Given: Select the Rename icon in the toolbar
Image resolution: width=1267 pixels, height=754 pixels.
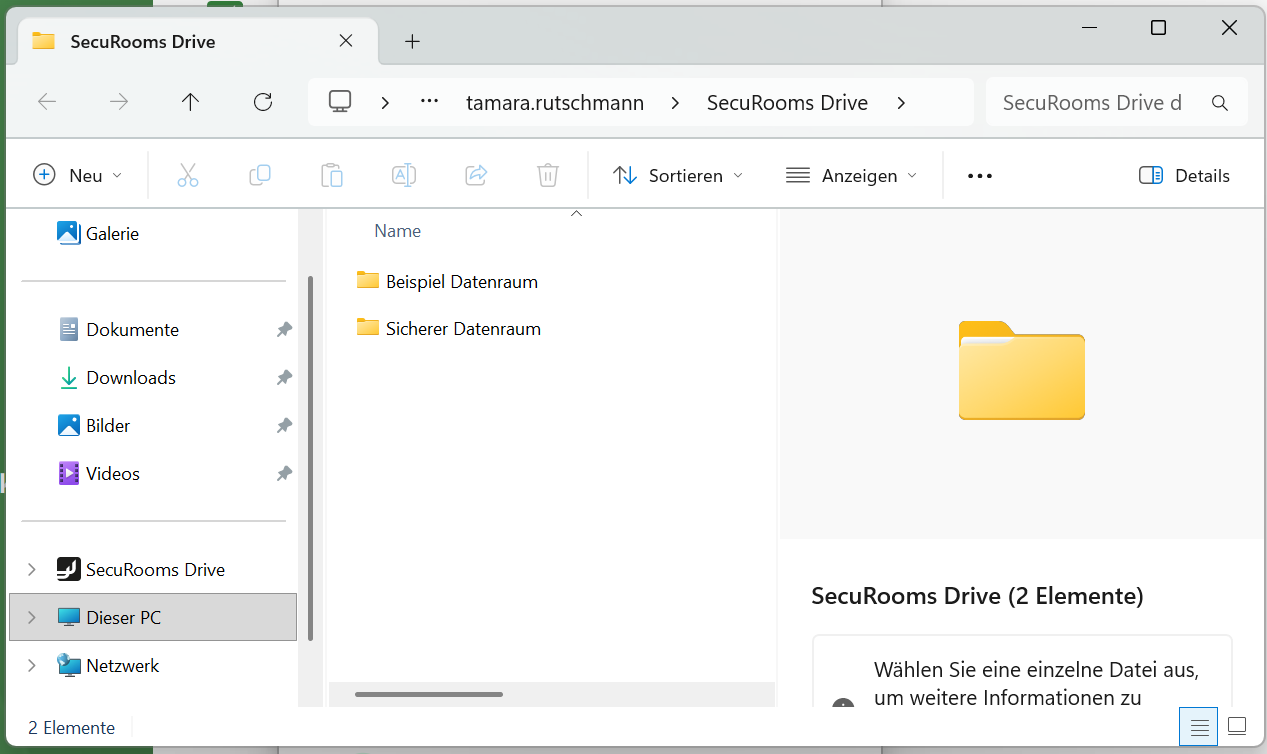Looking at the screenshot, I should click(x=404, y=175).
